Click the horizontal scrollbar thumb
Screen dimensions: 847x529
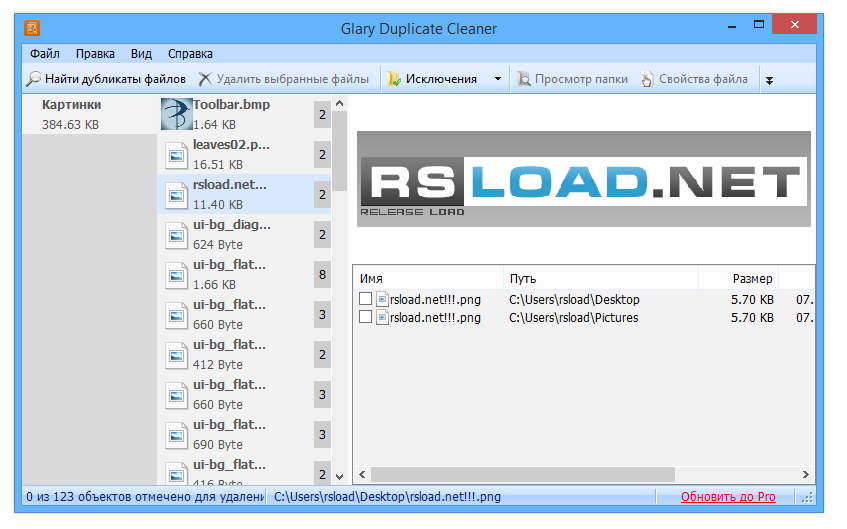[x=523, y=474]
